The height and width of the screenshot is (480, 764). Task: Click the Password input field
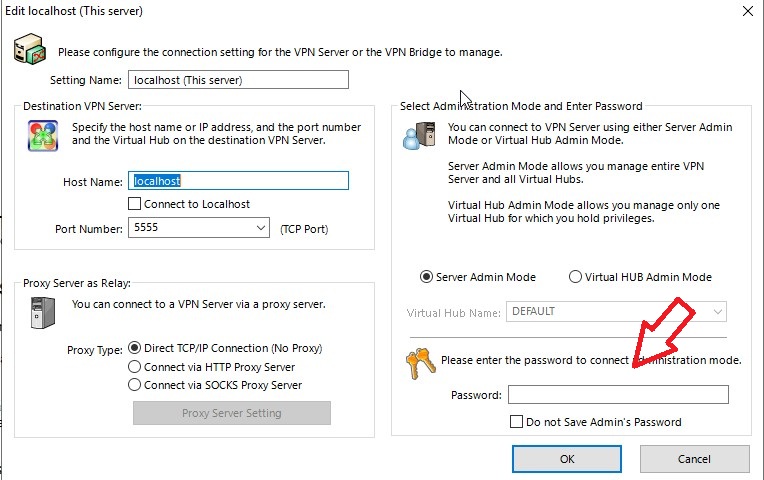click(x=618, y=395)
